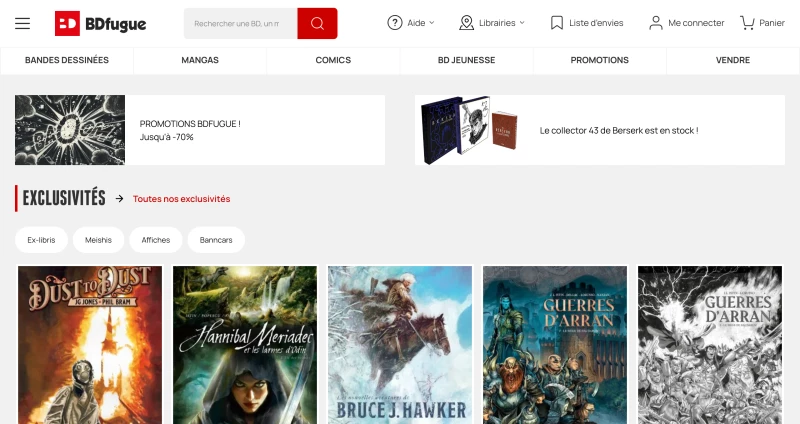Open the Bandes Dessinées menu
800x424 pixels.
67,60
